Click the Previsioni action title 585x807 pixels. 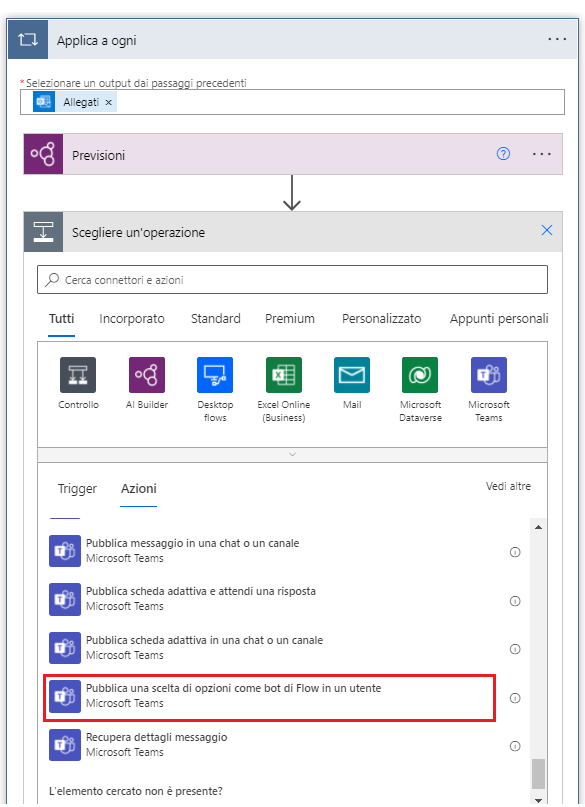tap(98, 155)
